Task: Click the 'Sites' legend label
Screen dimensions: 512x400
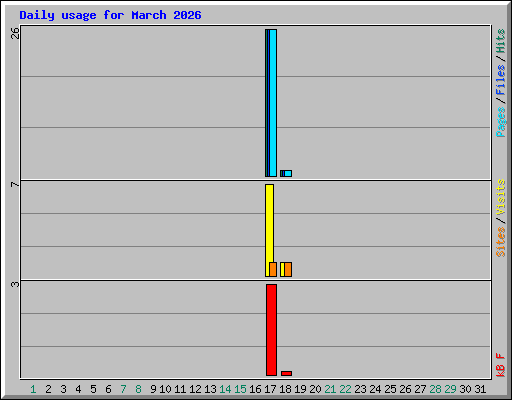Action: pos(500,242)
